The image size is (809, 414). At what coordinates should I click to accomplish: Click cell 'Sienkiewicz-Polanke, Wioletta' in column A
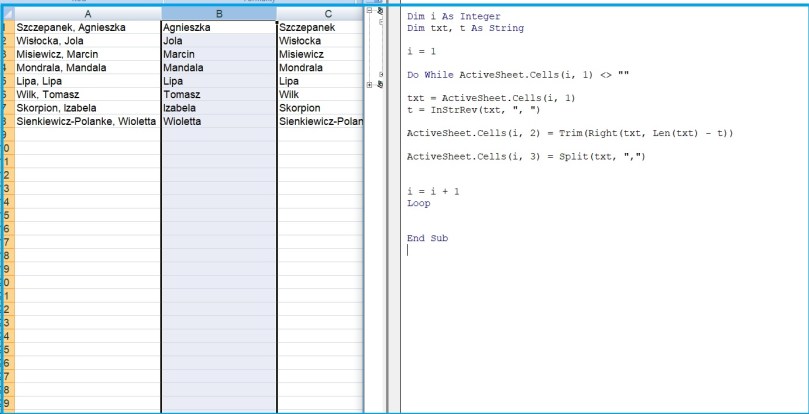(87, 122)
